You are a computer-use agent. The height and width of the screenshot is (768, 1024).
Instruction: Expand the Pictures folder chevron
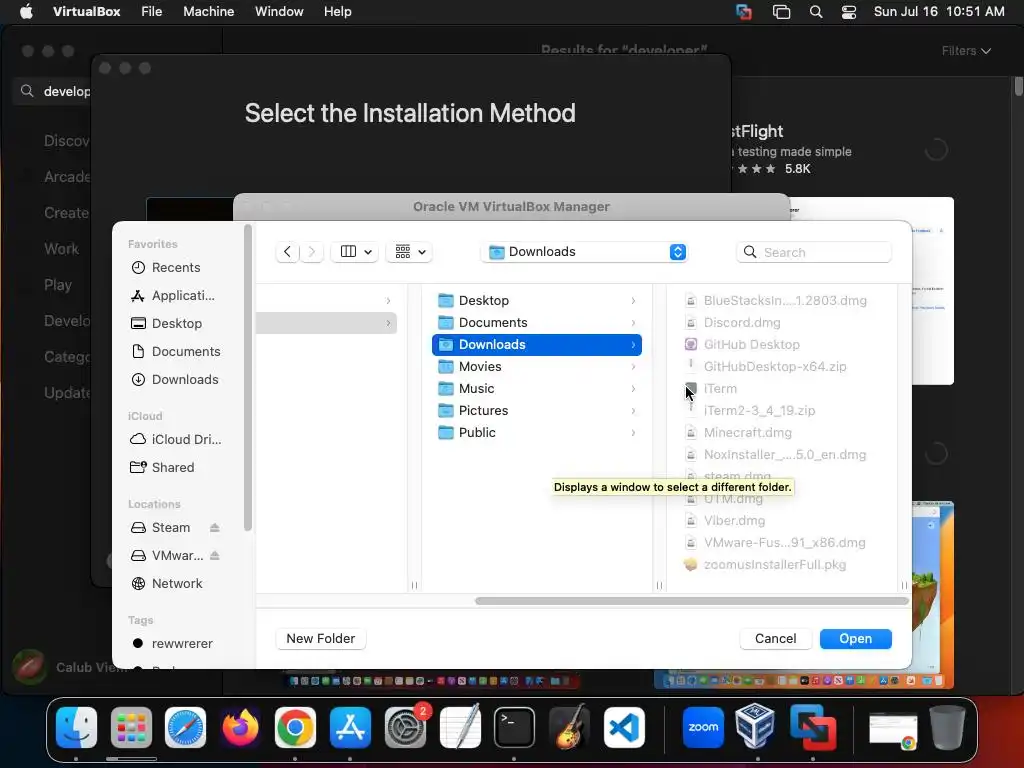tap(633, 411)
